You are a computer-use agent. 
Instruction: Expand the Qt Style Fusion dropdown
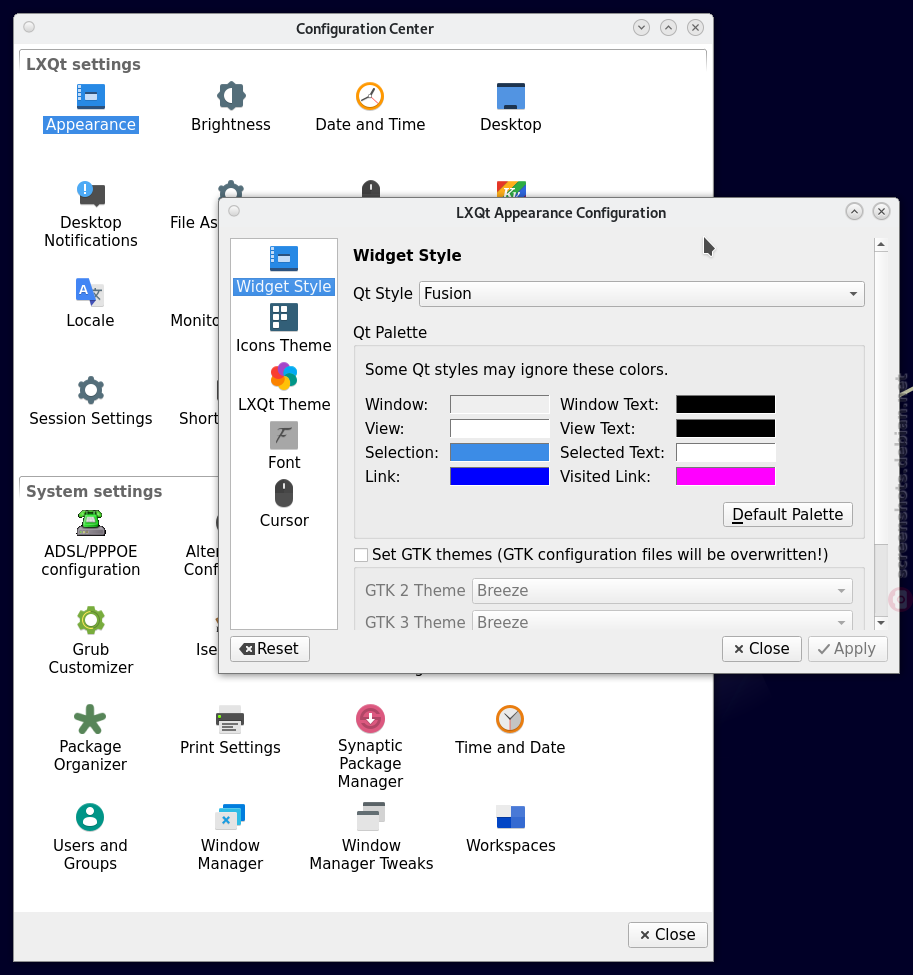(642, 293)
